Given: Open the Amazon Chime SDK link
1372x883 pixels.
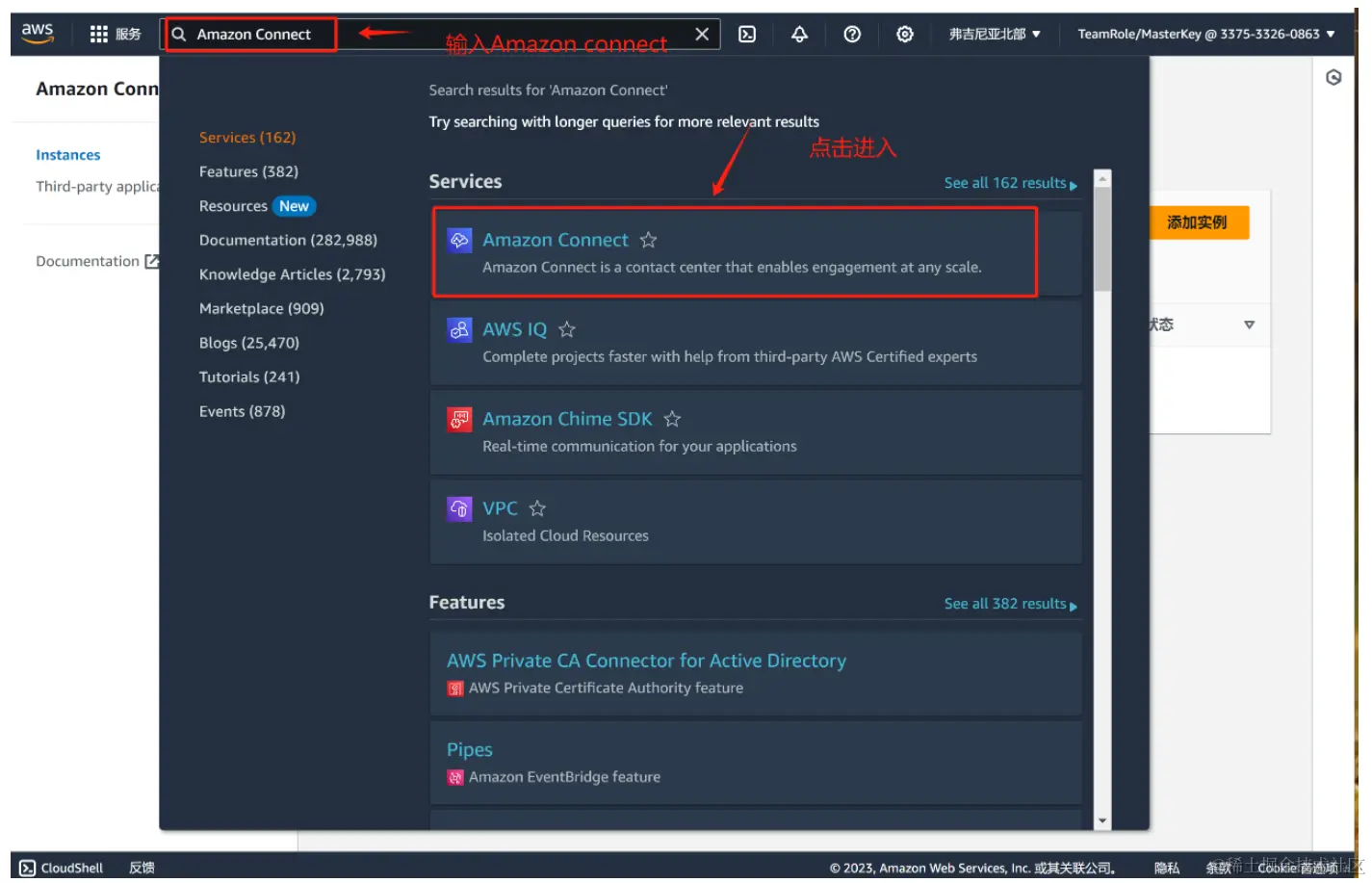Looking at the screenshot, I should tap(567, 419).
